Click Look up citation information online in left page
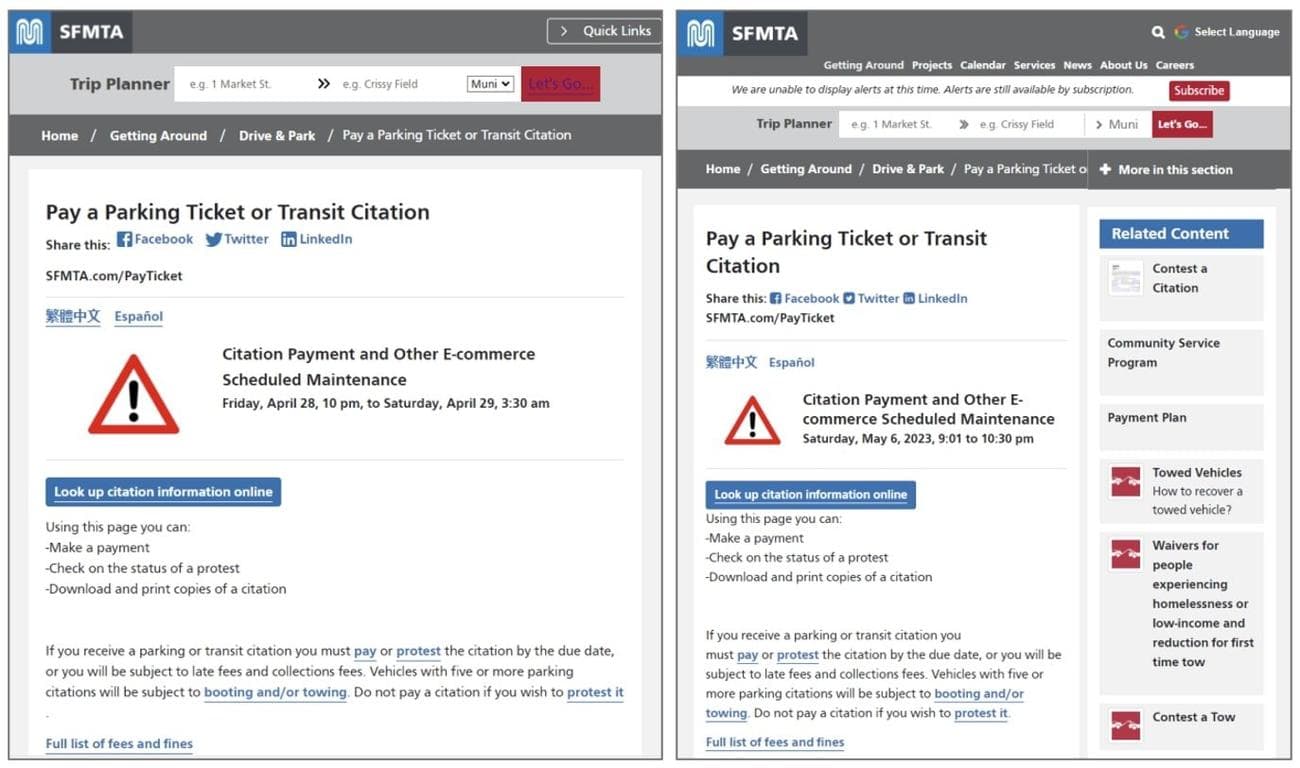The height and width of the screenshot is (768, 1300). 163,492
